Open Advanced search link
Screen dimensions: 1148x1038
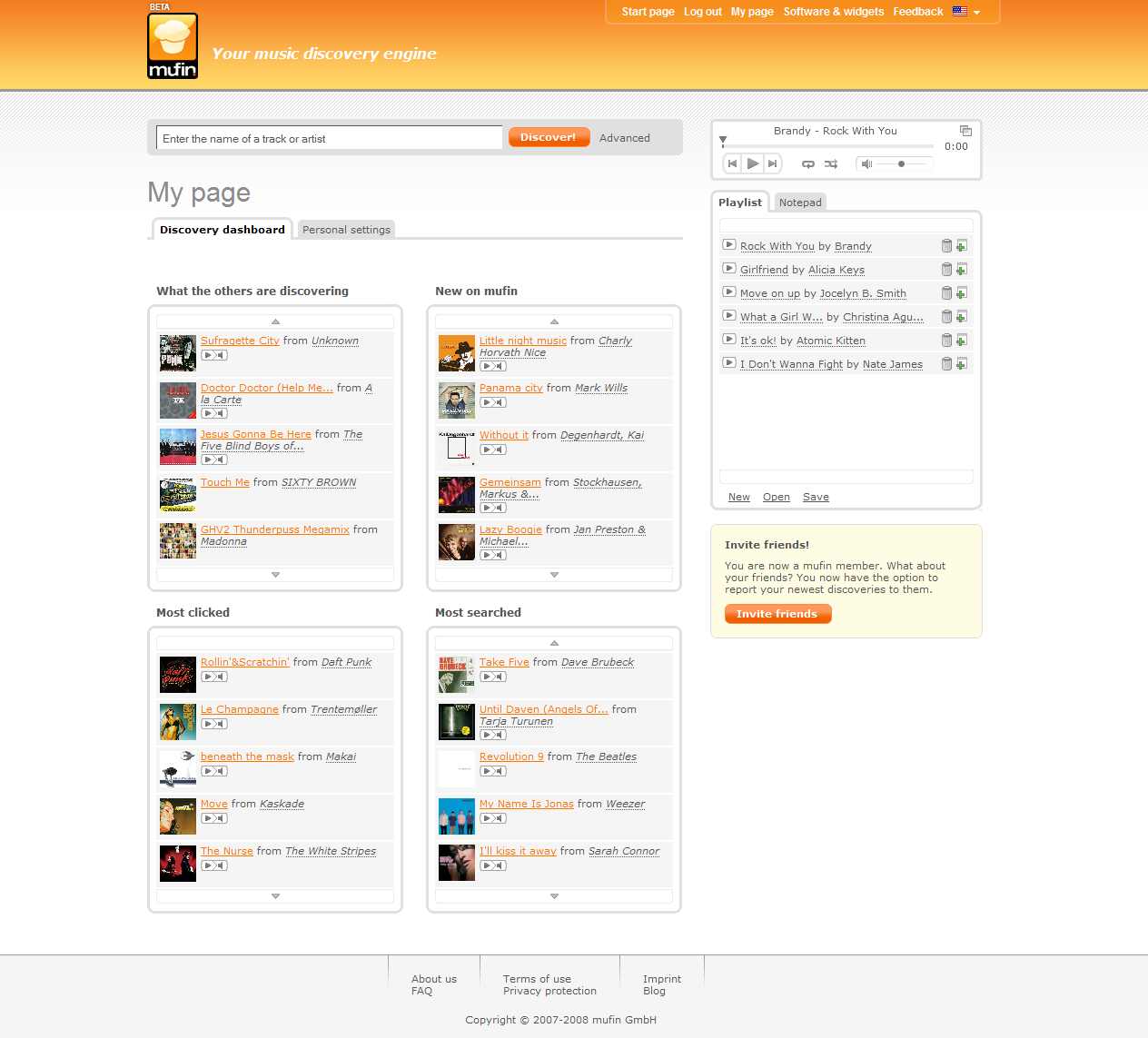click(x=625, y=138)
